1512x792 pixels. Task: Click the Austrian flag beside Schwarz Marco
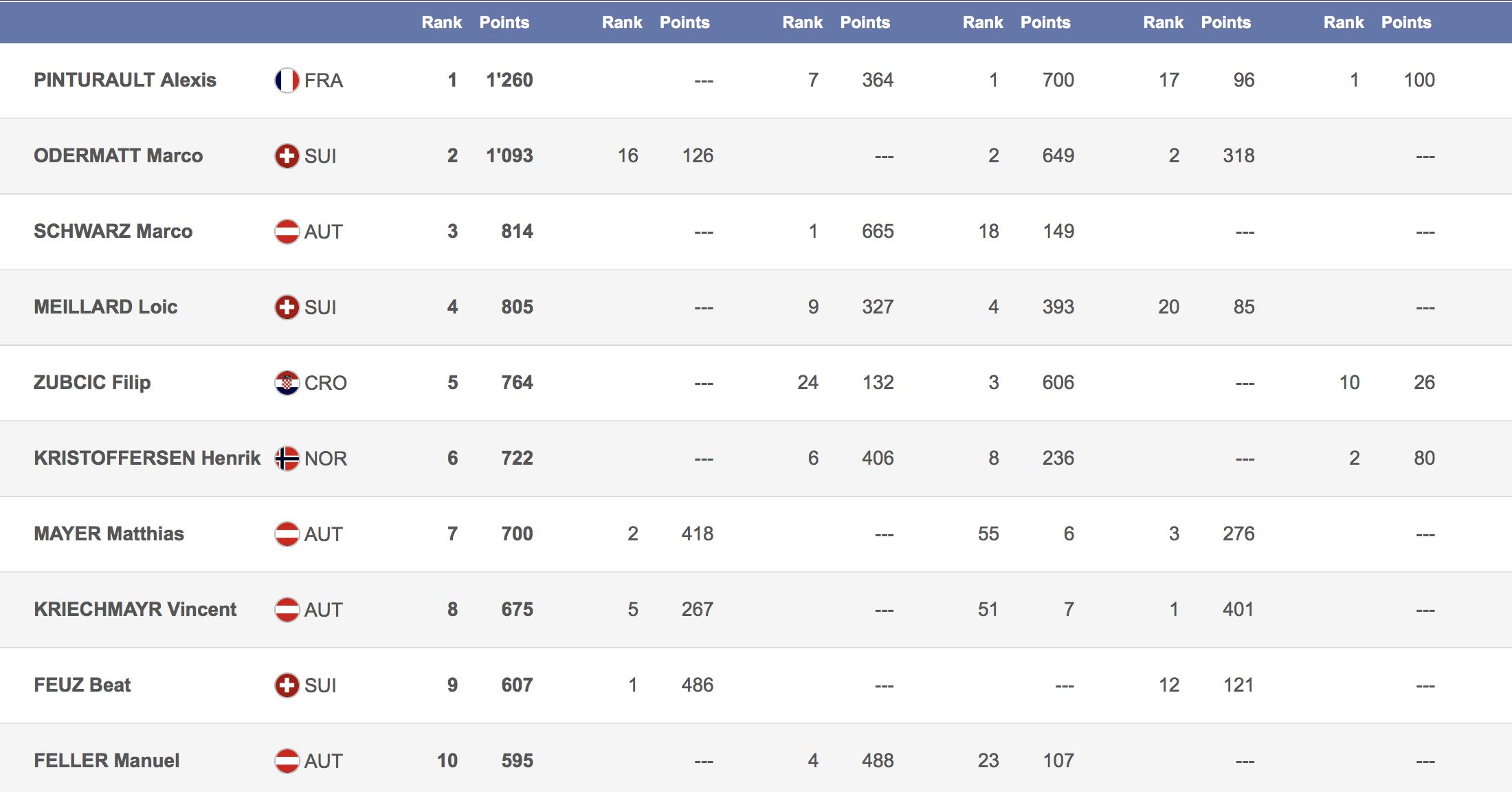287,232
